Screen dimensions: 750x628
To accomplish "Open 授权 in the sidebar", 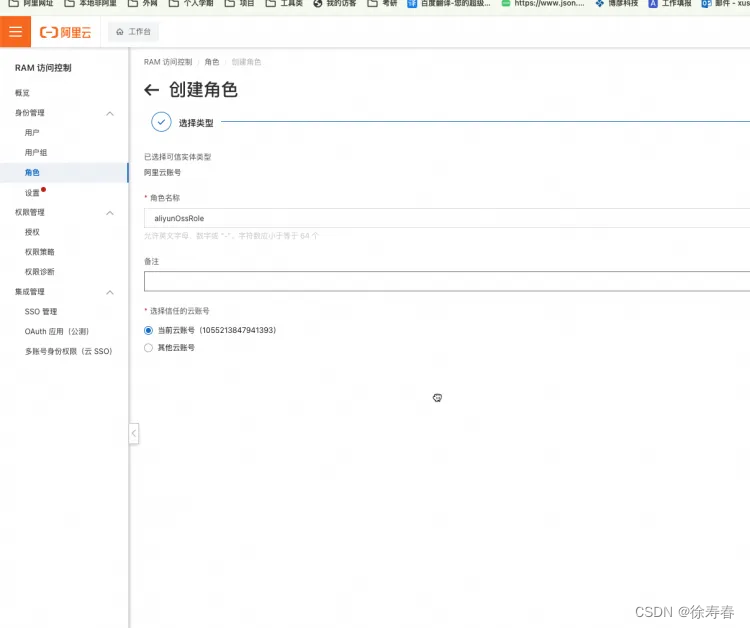I will 32,232.
